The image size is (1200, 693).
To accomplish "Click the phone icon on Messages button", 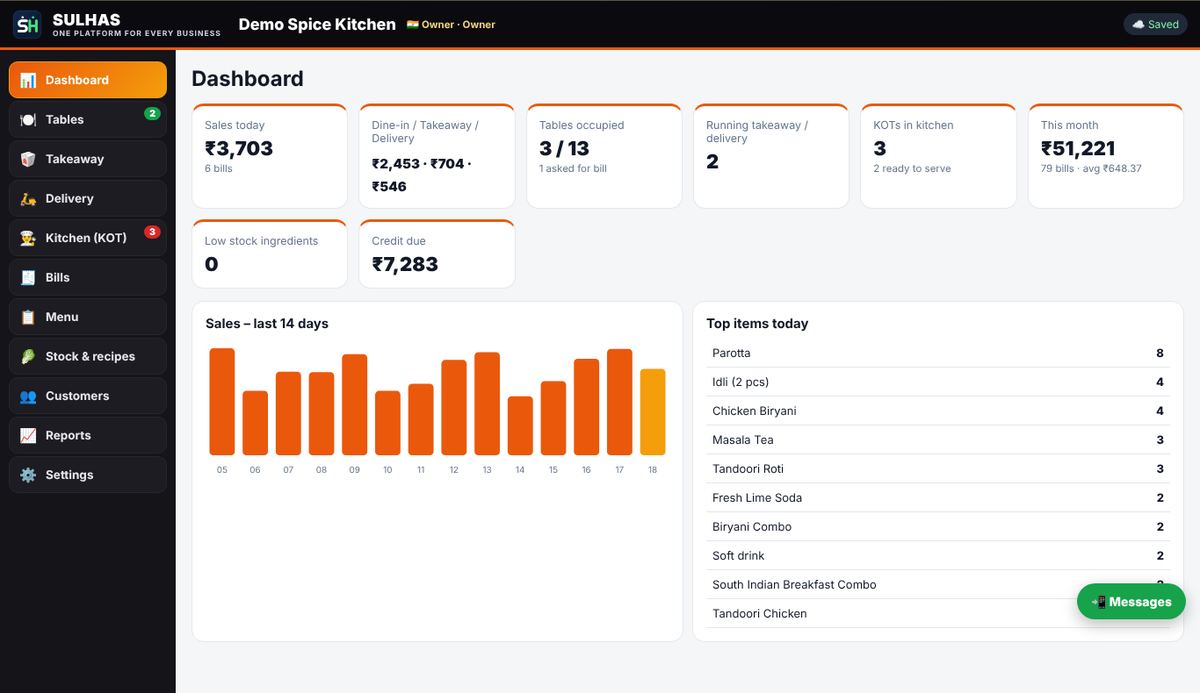I will point(1099,602).
